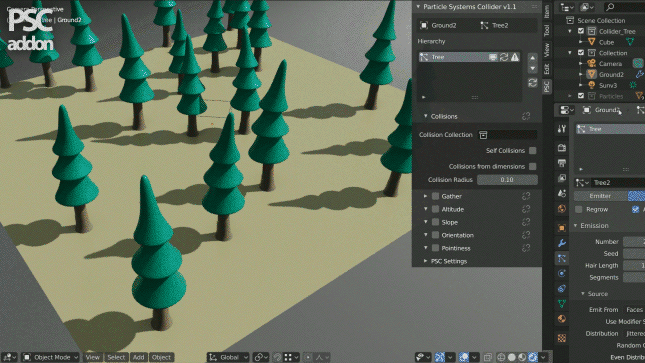
Task: Adjust the Collision Radius 0.10 field
Action: click(507, 180)
